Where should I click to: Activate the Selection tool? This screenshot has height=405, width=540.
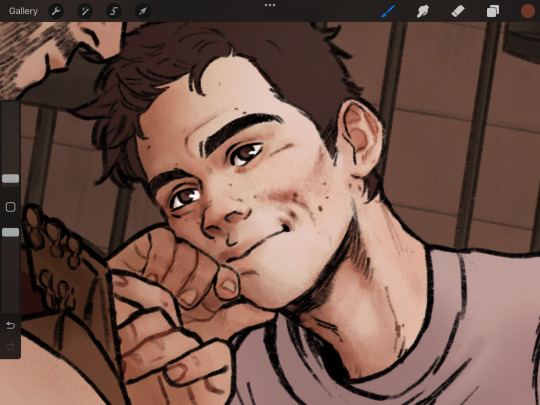[x=114, y=11]
